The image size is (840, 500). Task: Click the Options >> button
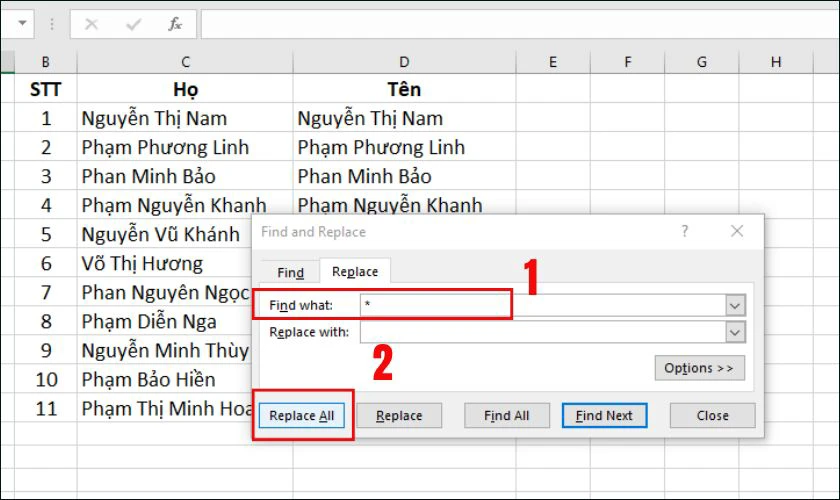point(699,368)
